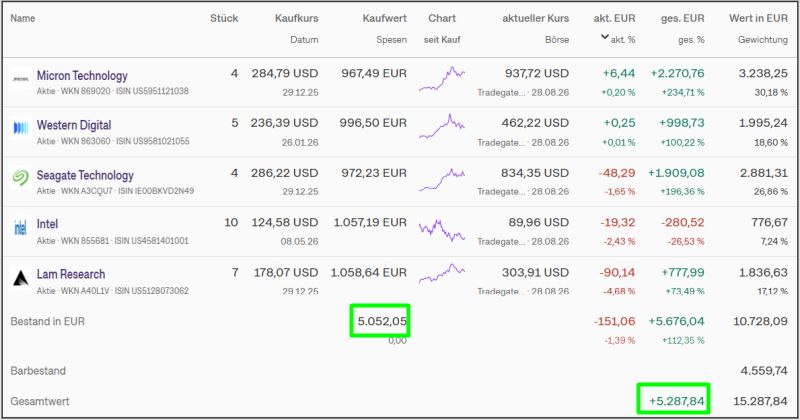Open Intel's declining sparkline chart
Image resolution: width=800 pixels, height=420 pixels.
442,230
